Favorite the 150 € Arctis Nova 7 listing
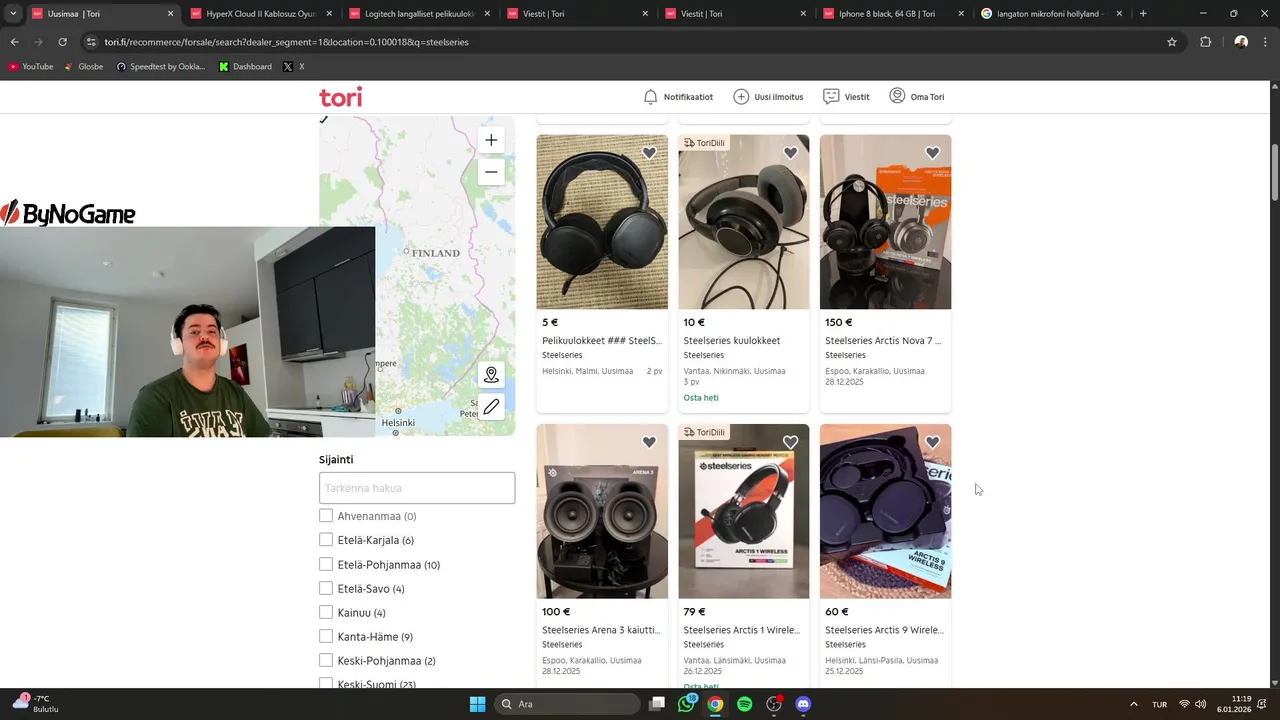The image size is (1280, 720). point(932,153)
